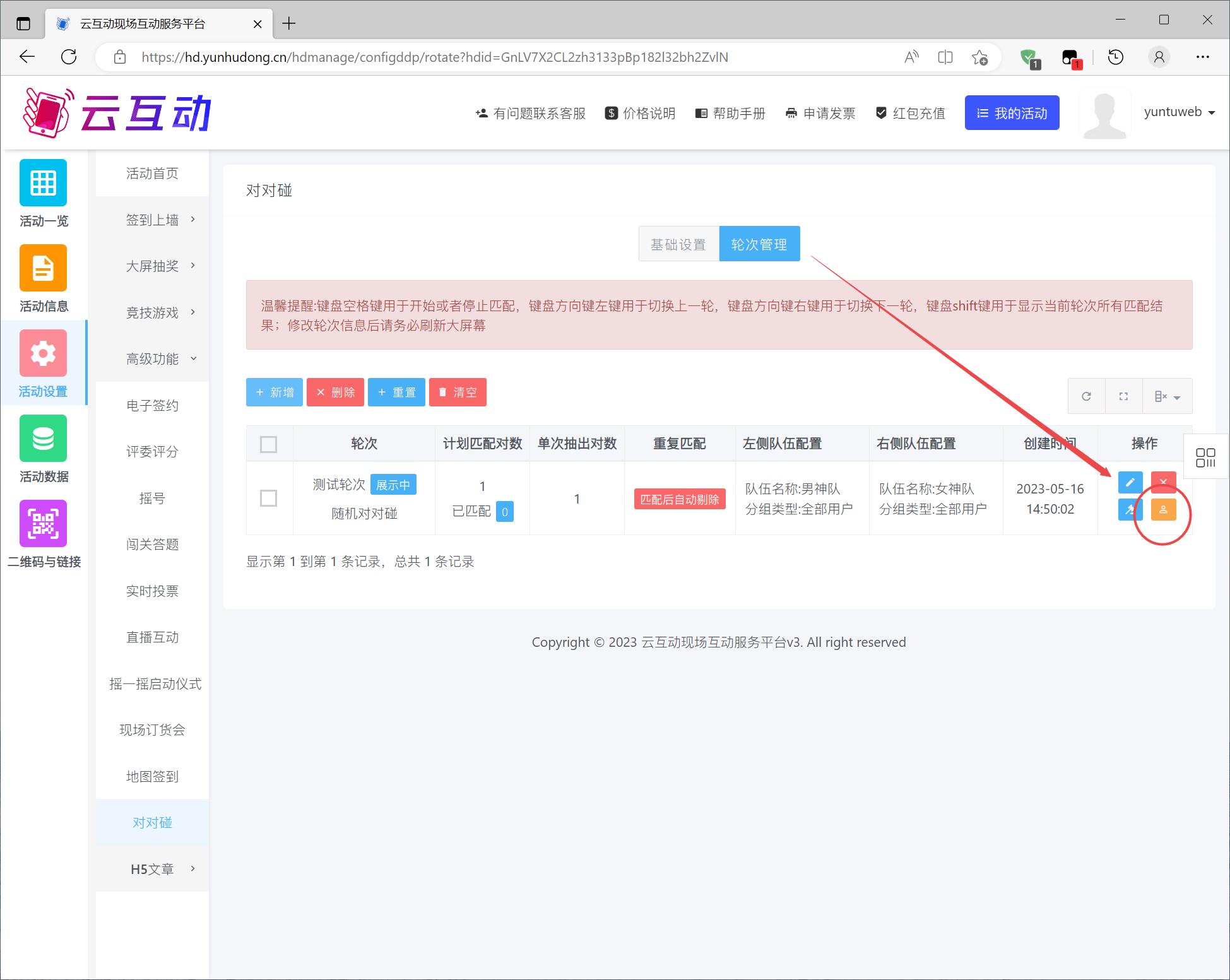Click the orange user icon in the 操作 column
The height and width of the screenshot is (980, 1230).
point(1163,510)
